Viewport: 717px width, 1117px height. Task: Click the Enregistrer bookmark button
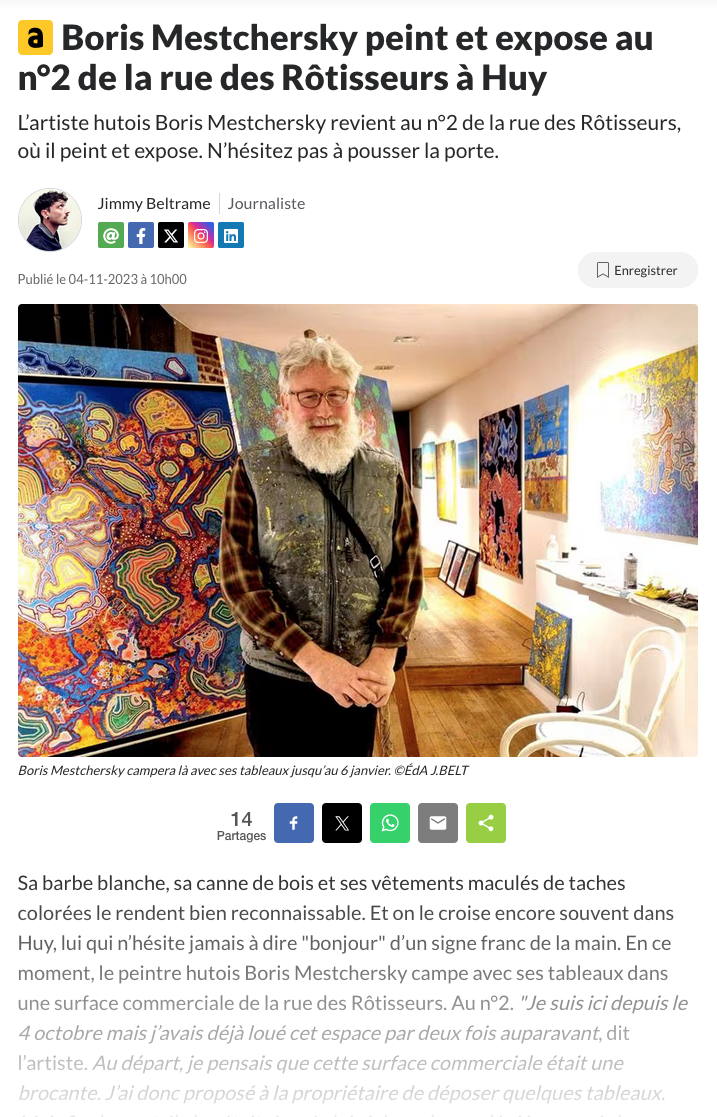click(x=637, y=270)
